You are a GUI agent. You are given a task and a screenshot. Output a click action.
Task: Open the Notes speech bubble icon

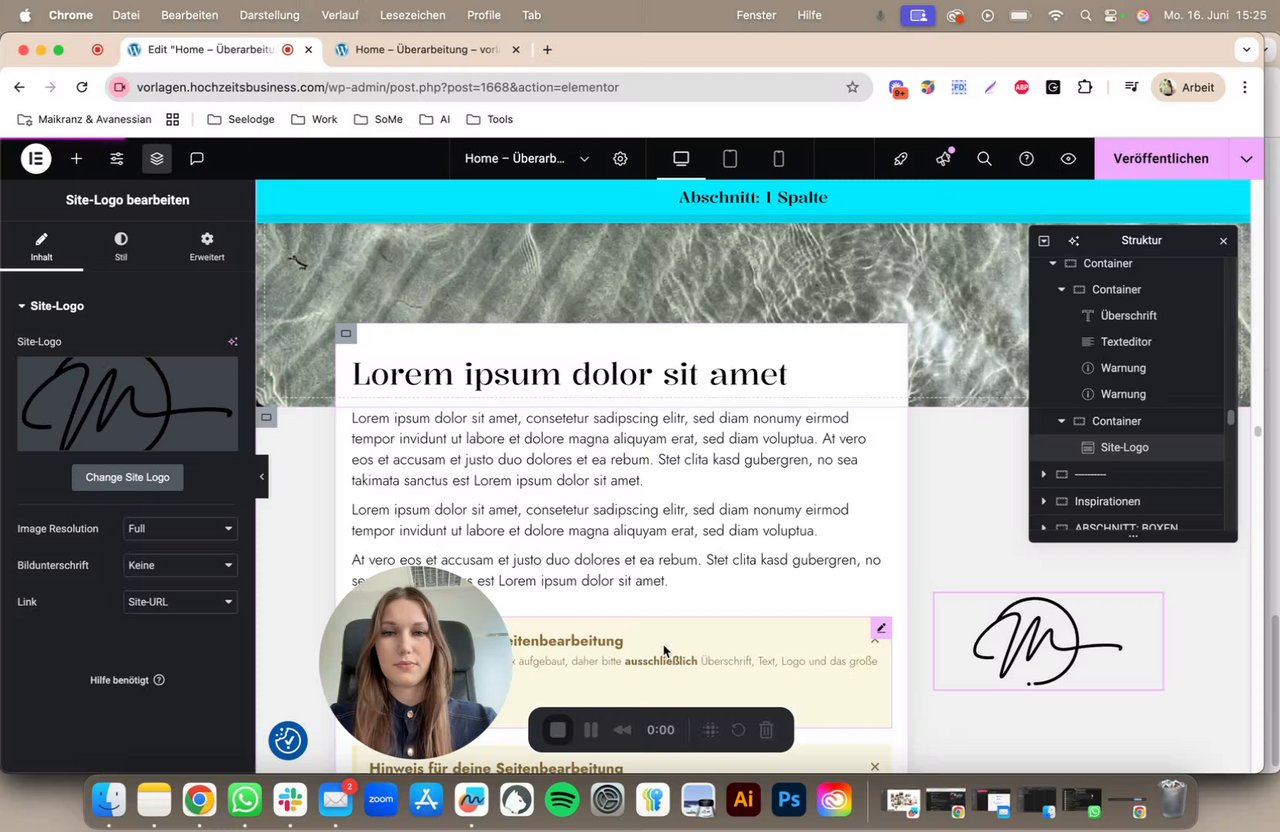coord(197,158)
